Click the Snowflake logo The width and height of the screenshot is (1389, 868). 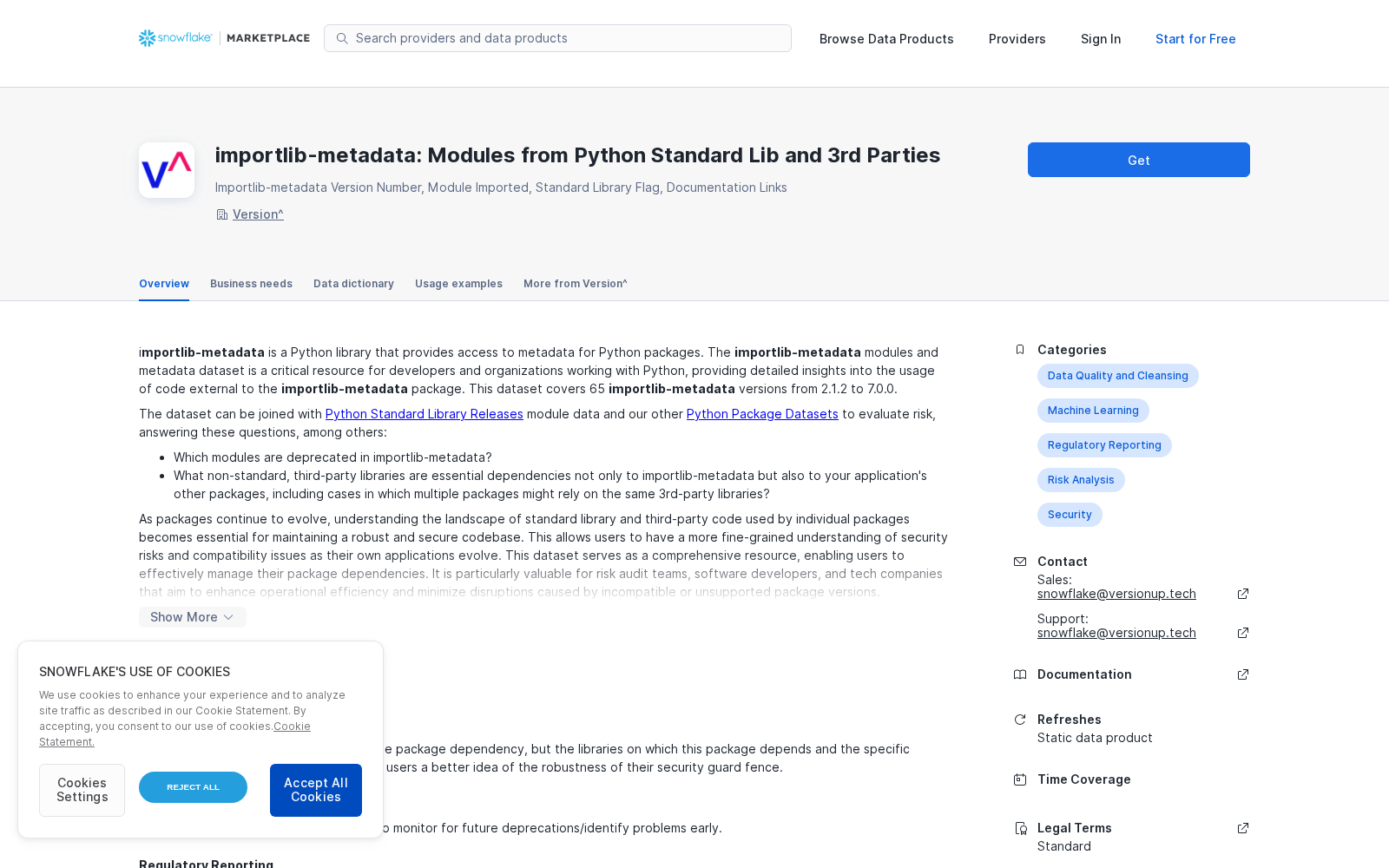175,38
